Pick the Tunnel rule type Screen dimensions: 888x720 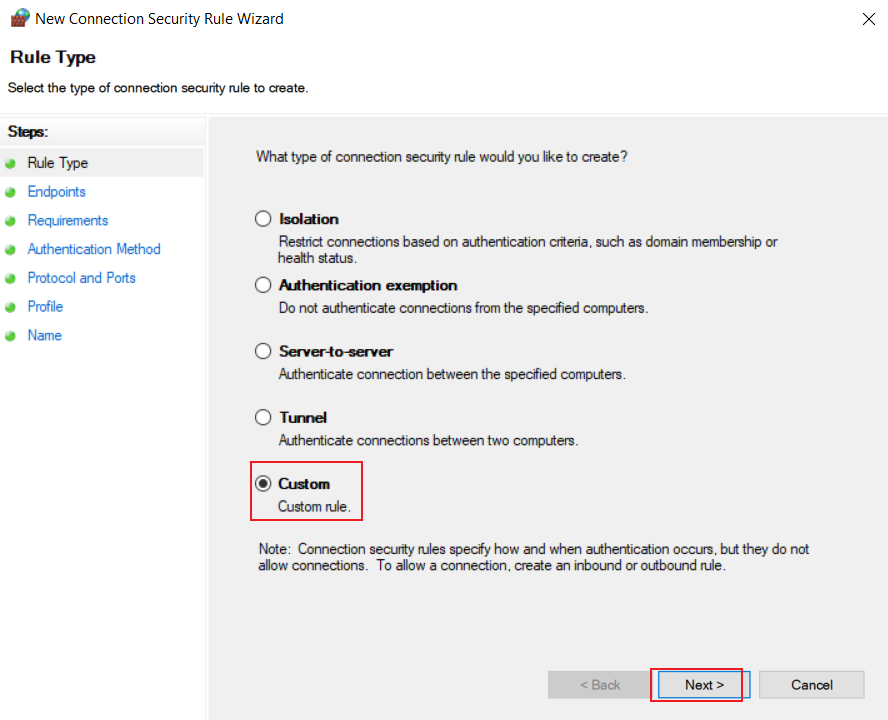click(263, 417)
